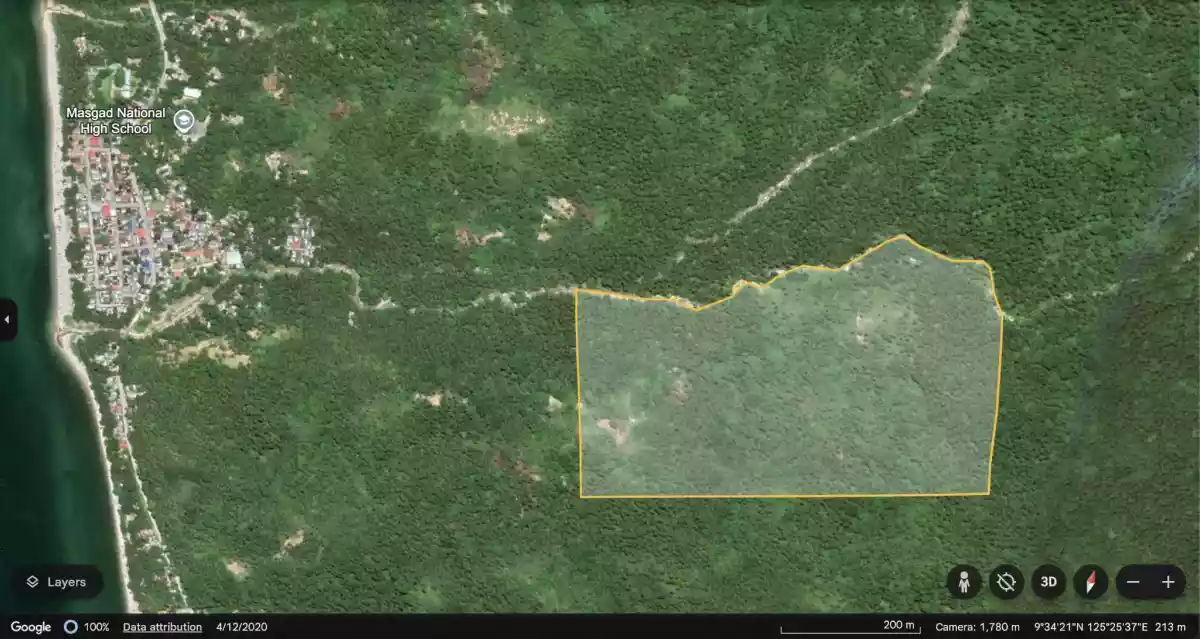This screenshot has width=1200, height=639.
Task: Click the fly-to-my-location target icon
Action: [1006, 582]
